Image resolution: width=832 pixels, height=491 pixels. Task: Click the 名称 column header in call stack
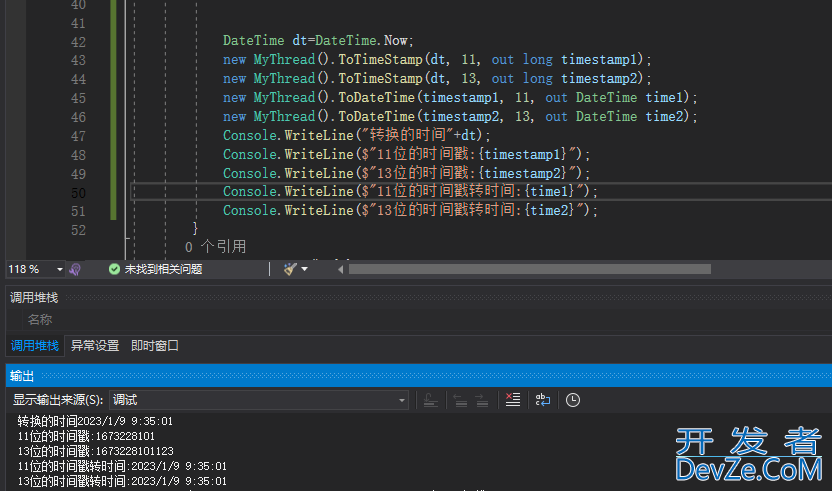[x=40, y=320]
